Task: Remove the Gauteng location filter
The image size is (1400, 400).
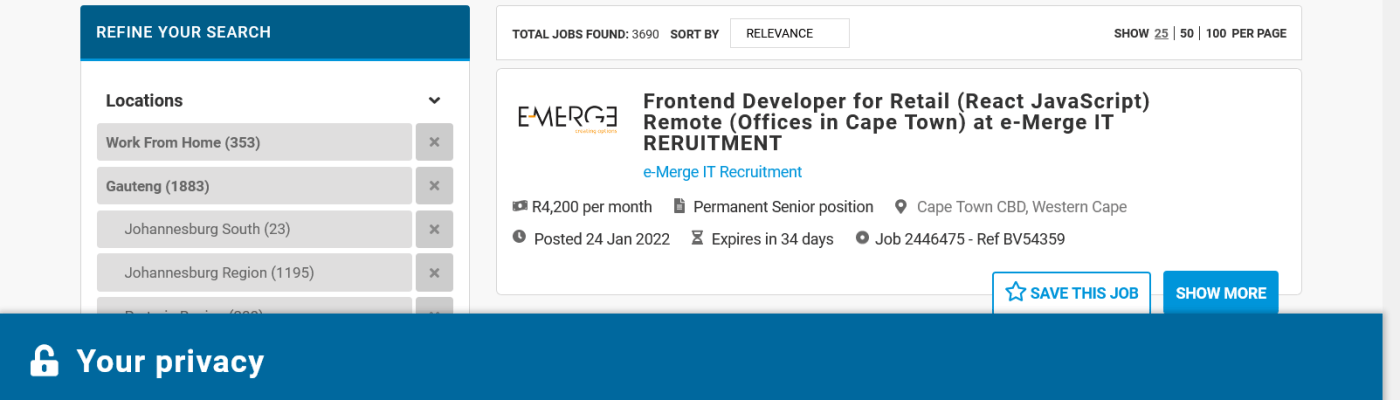Action: point(434,186)
